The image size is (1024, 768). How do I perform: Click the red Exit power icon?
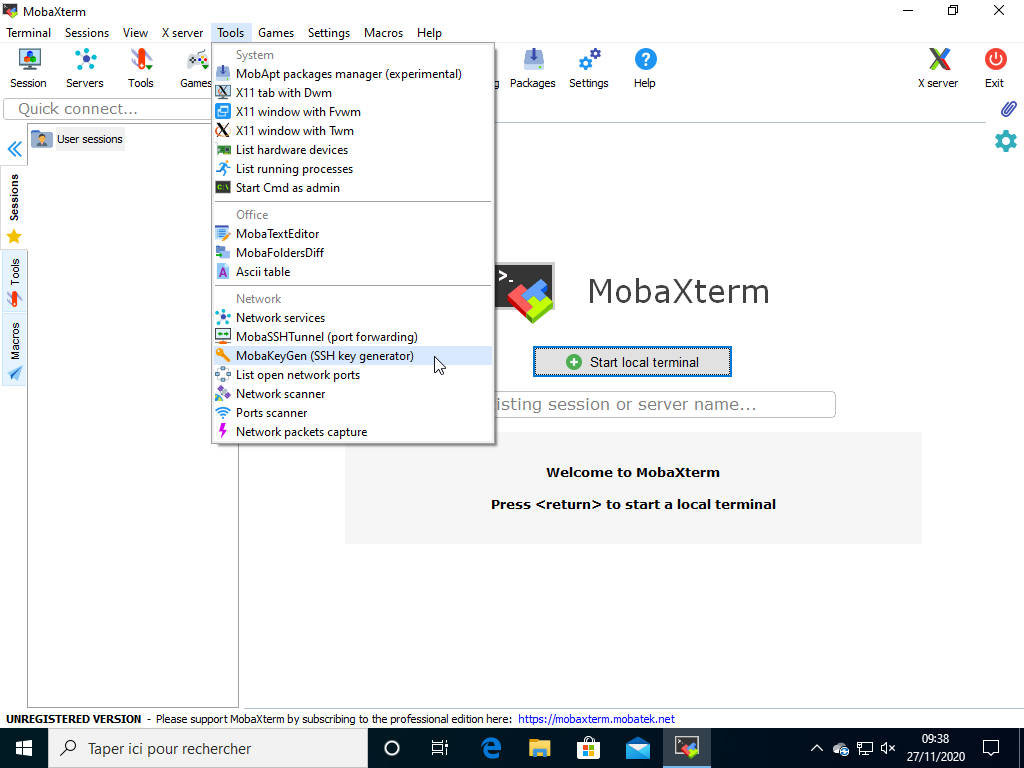(x=995, y=68)
